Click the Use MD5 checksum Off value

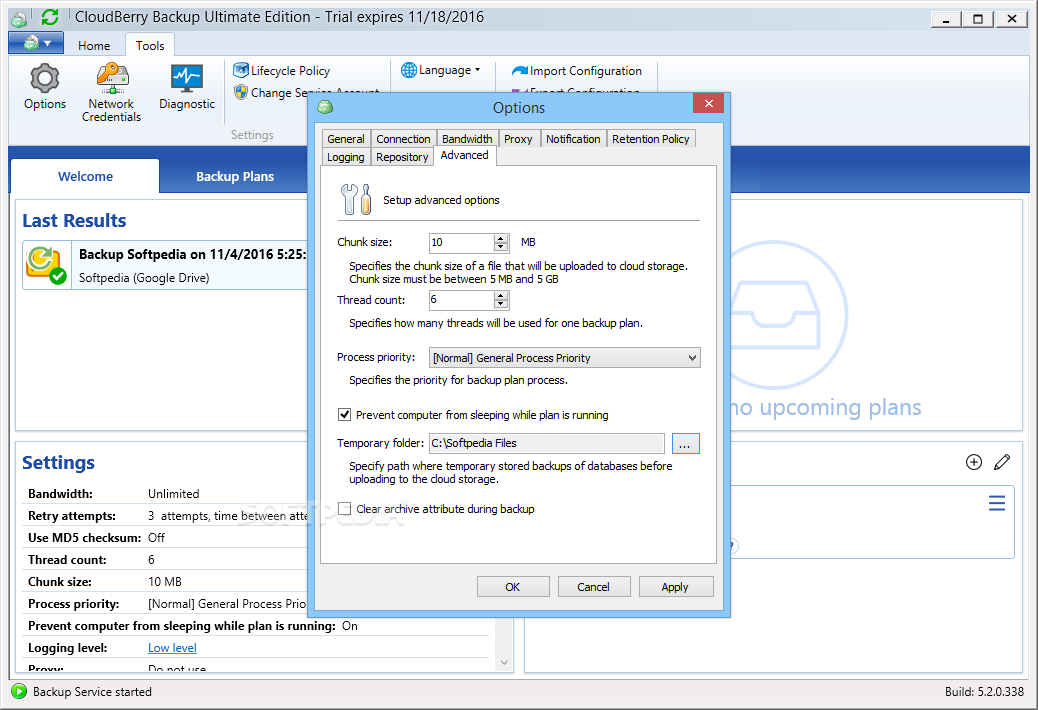coord(156,537)
